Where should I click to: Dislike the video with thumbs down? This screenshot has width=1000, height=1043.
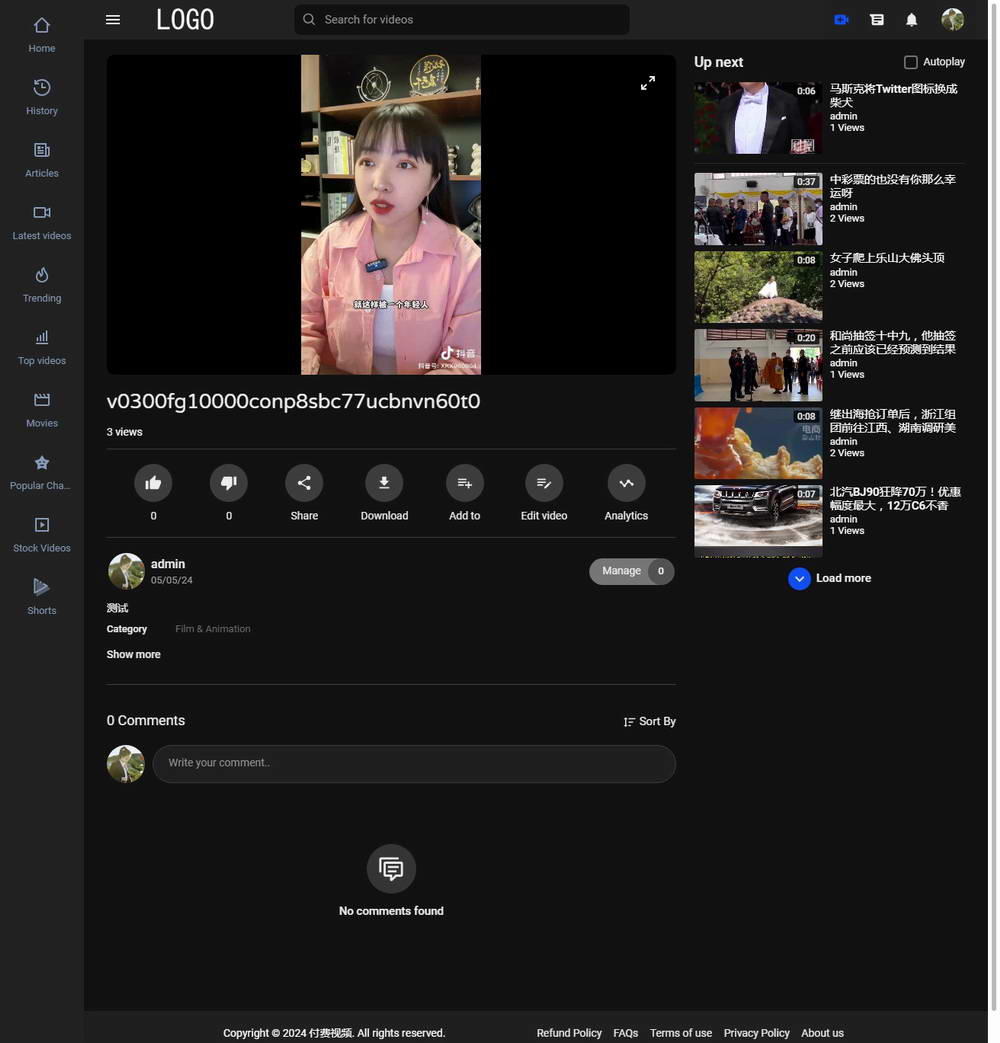click(x=229, y=483)
